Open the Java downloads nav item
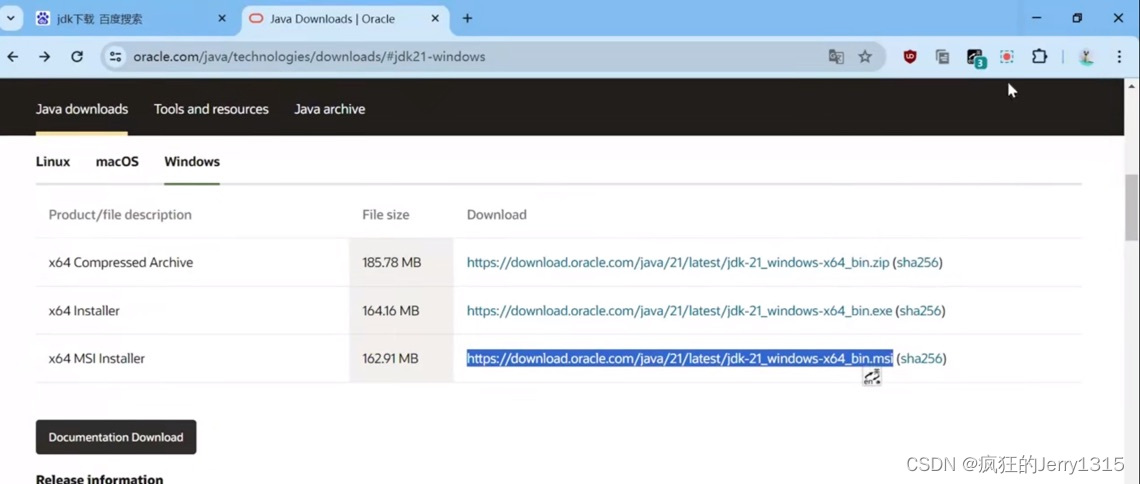Screen dimensions: 1140x484 (82, 109)
